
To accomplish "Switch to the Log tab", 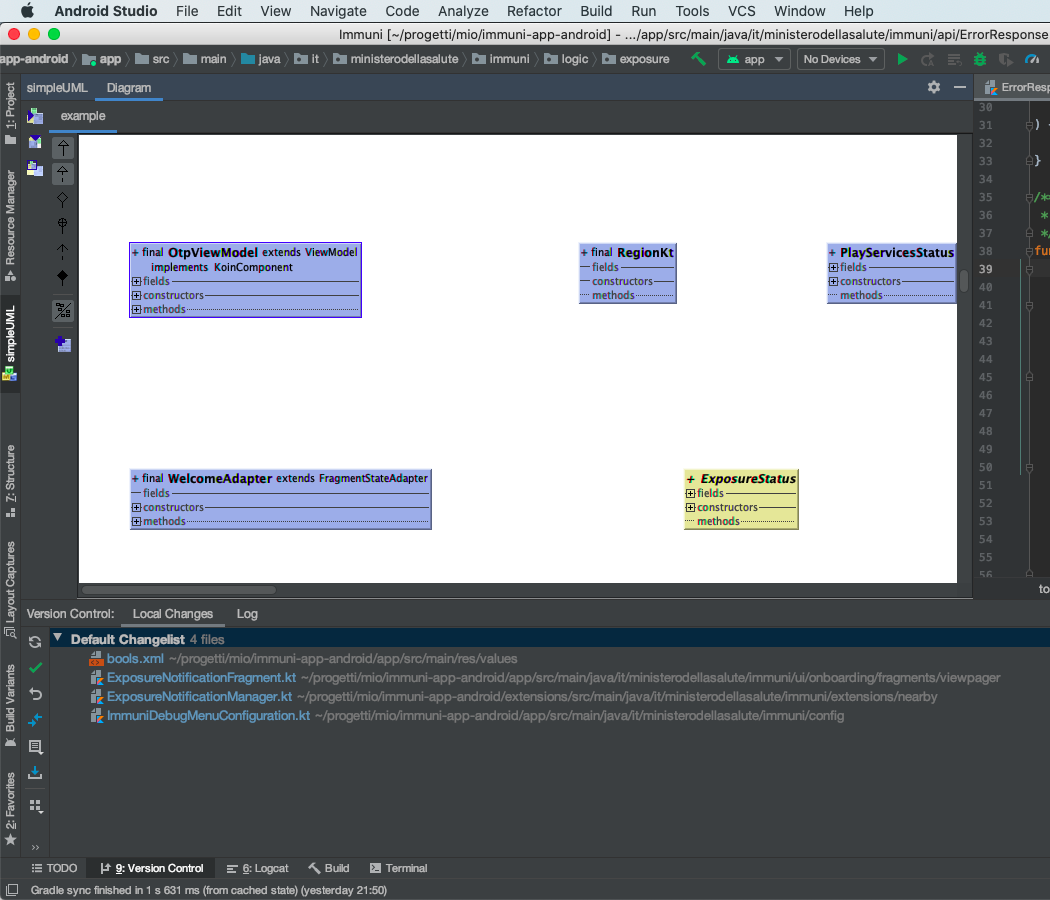I will coord(247,614).
